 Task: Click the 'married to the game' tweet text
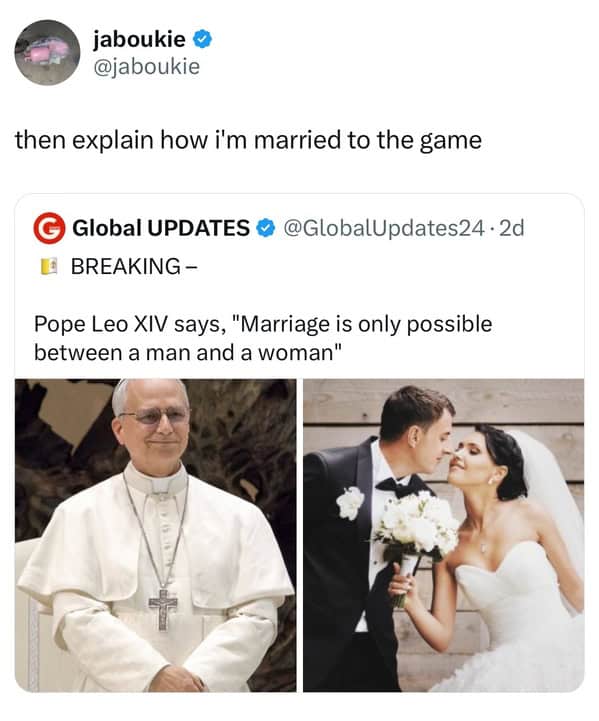click(x=248, y=140)
